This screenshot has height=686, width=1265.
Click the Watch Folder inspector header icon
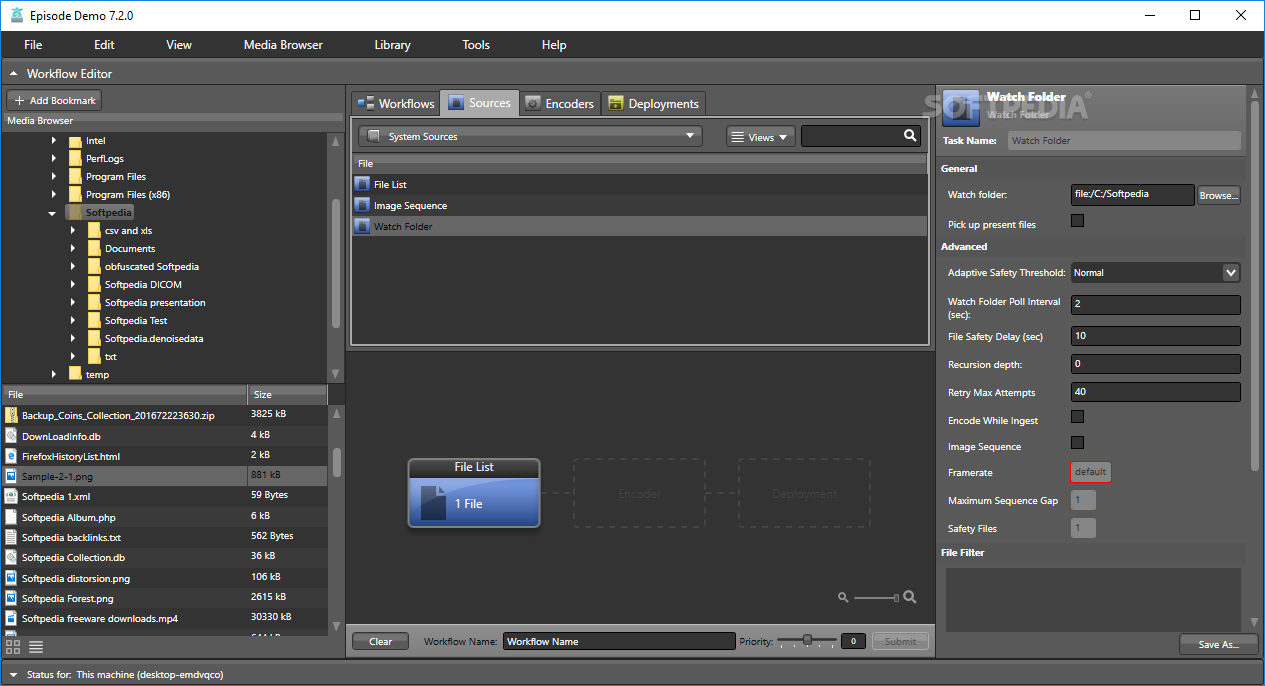[961, 108]
